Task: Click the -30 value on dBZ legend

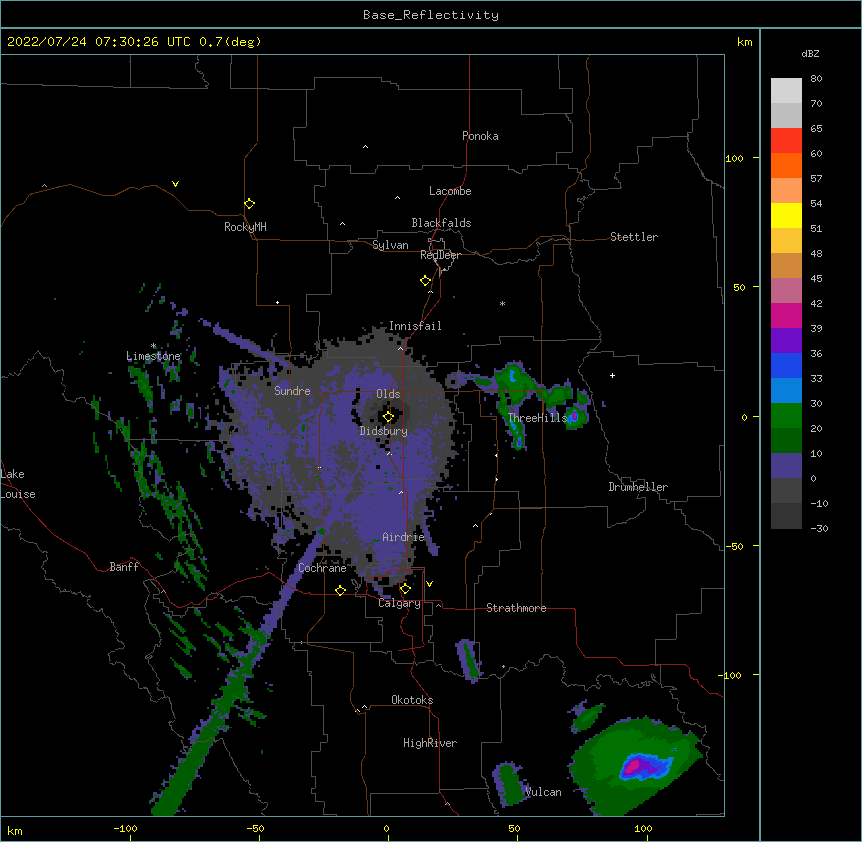Action: click(x=820, y=528)
